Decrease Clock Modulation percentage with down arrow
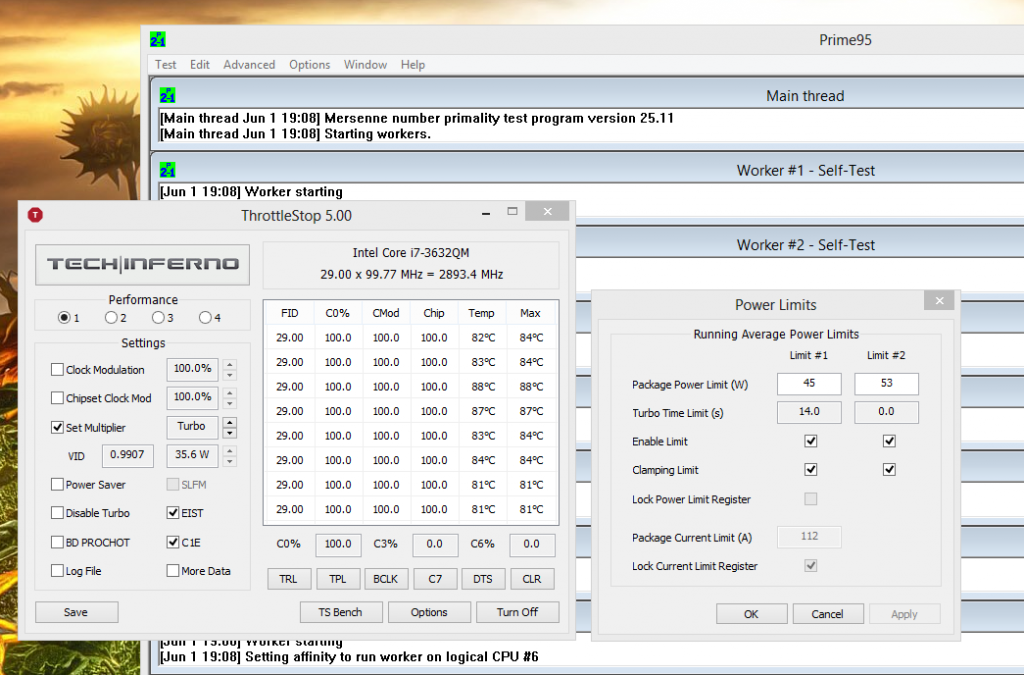 229,375
